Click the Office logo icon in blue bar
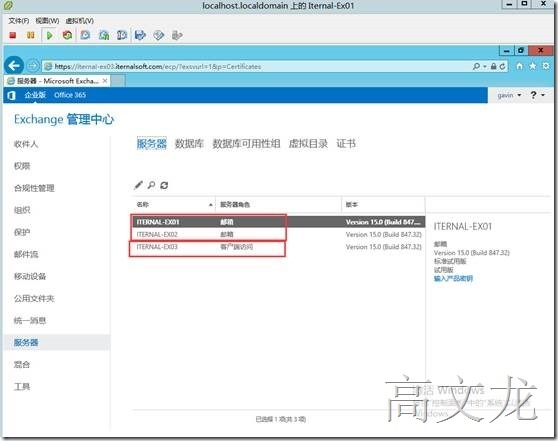558x441 pixels. [x=11, y=95]
